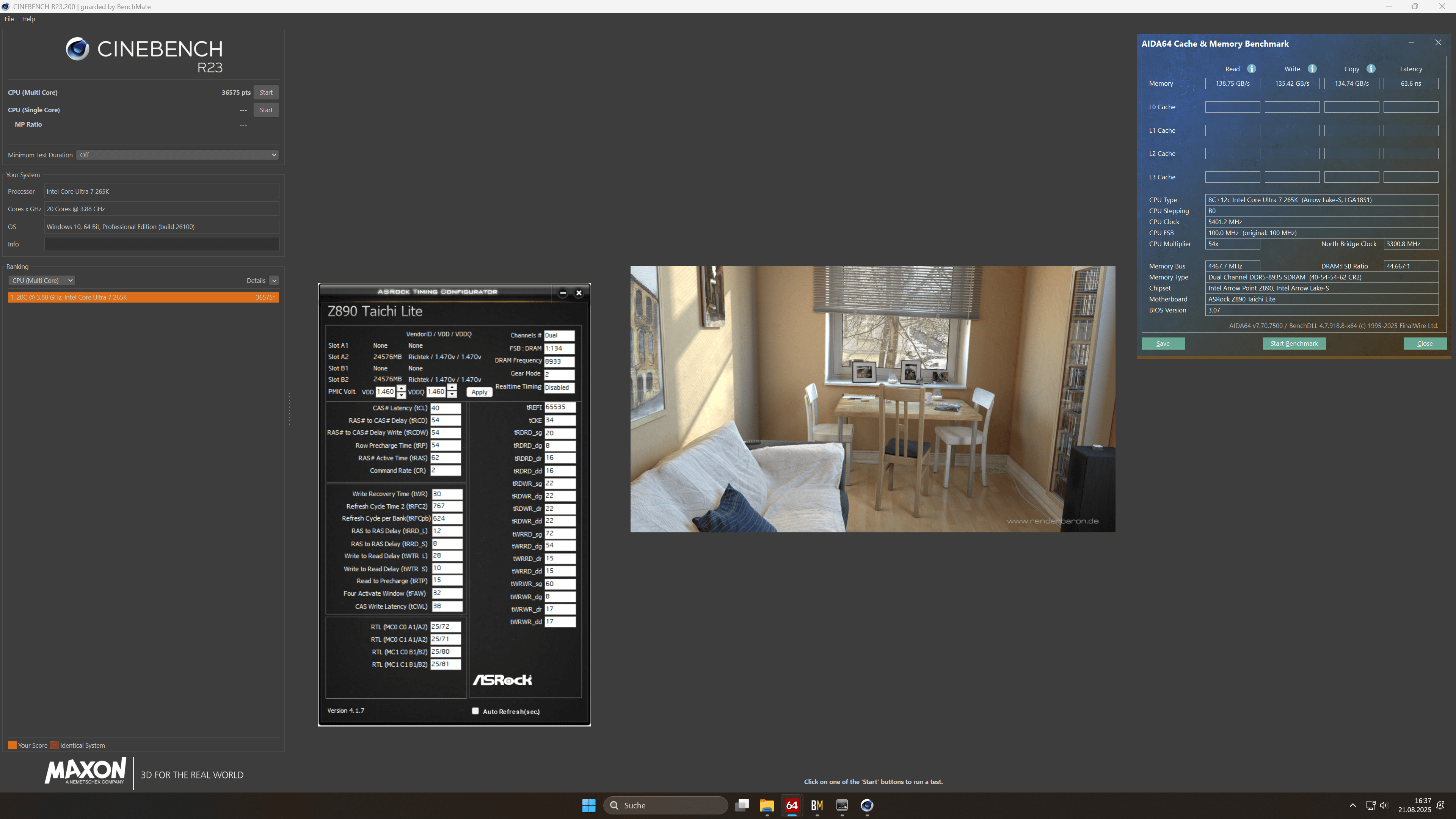Viewport: 1456px width, 819px height.
Task: Open File Explorer from the taskbar
Action: click(x=766, y=805)
